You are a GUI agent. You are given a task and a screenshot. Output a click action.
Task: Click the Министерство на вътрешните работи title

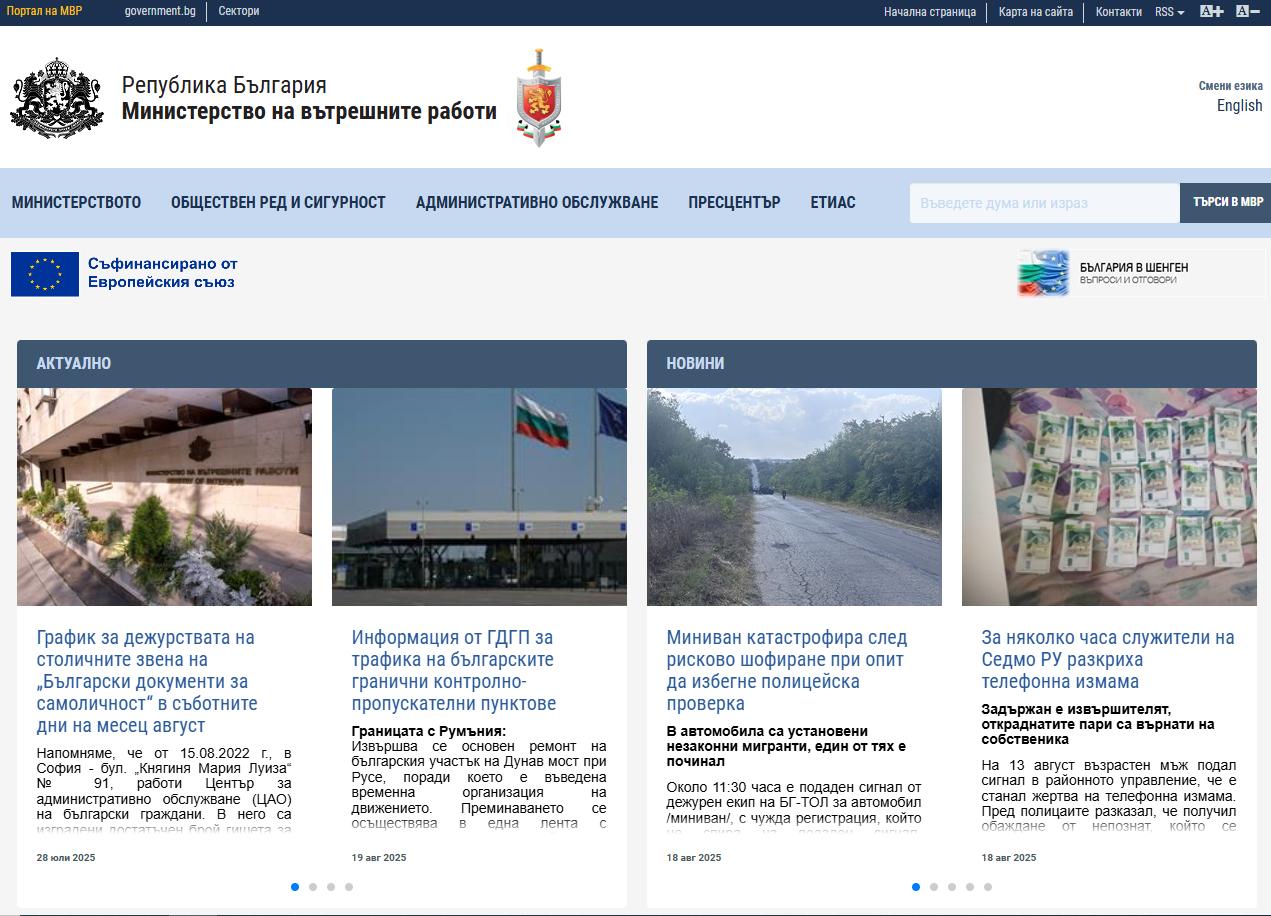pyautogui.click(x=309, y=111)
